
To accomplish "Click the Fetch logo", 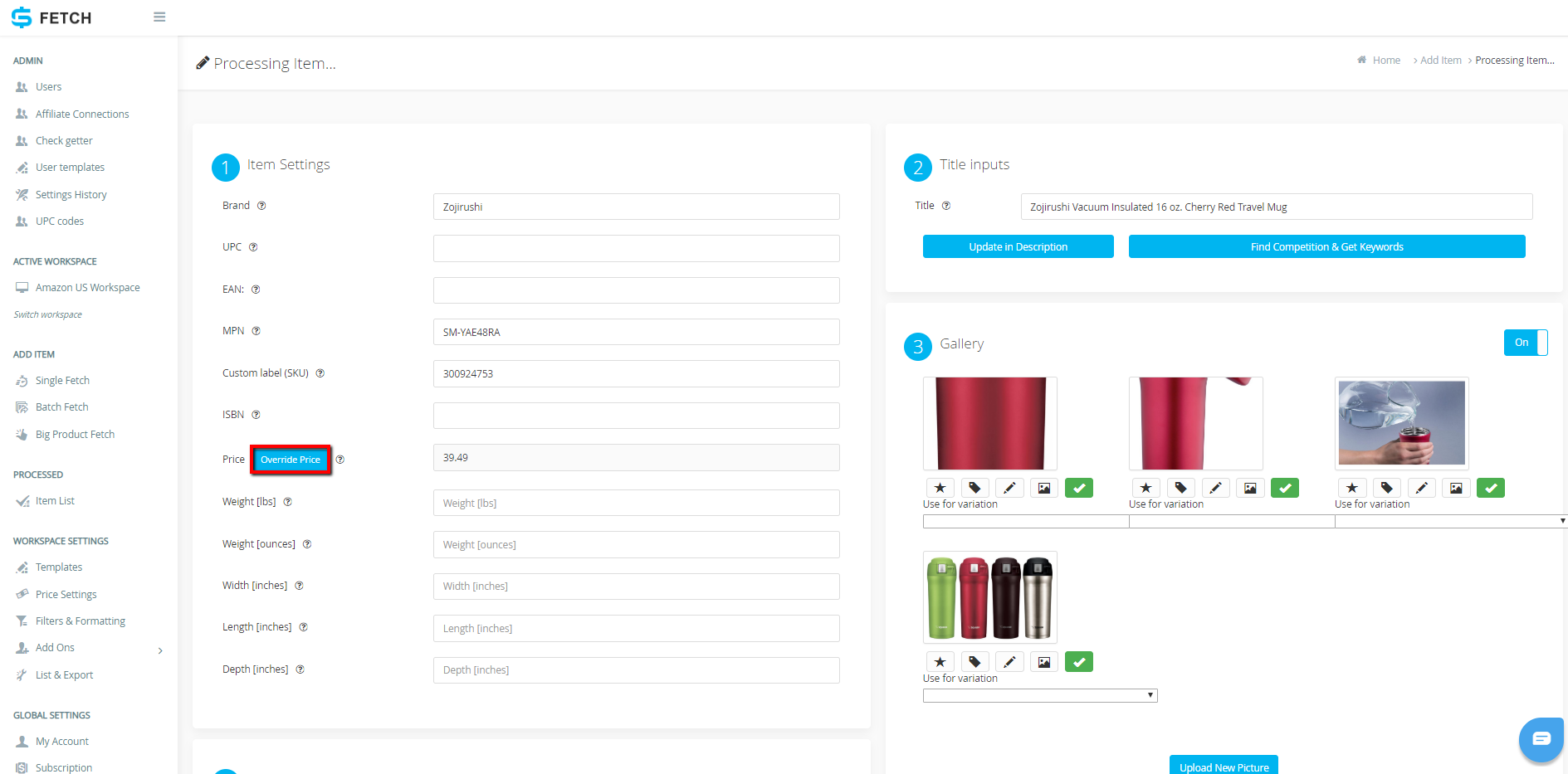I will point(51,17).
